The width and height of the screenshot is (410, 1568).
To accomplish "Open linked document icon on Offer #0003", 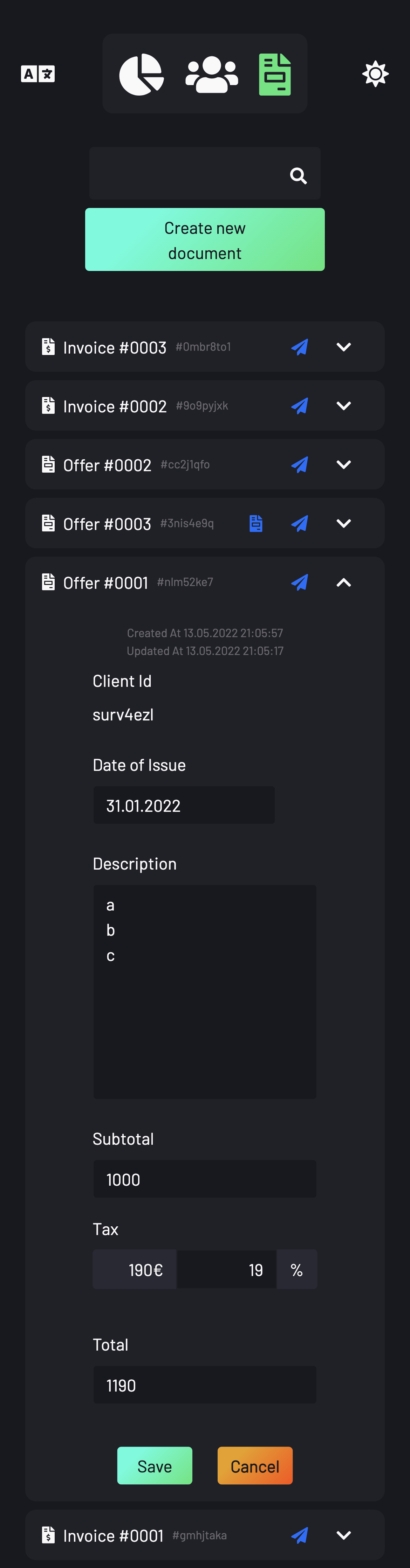I will pos(256,523).
